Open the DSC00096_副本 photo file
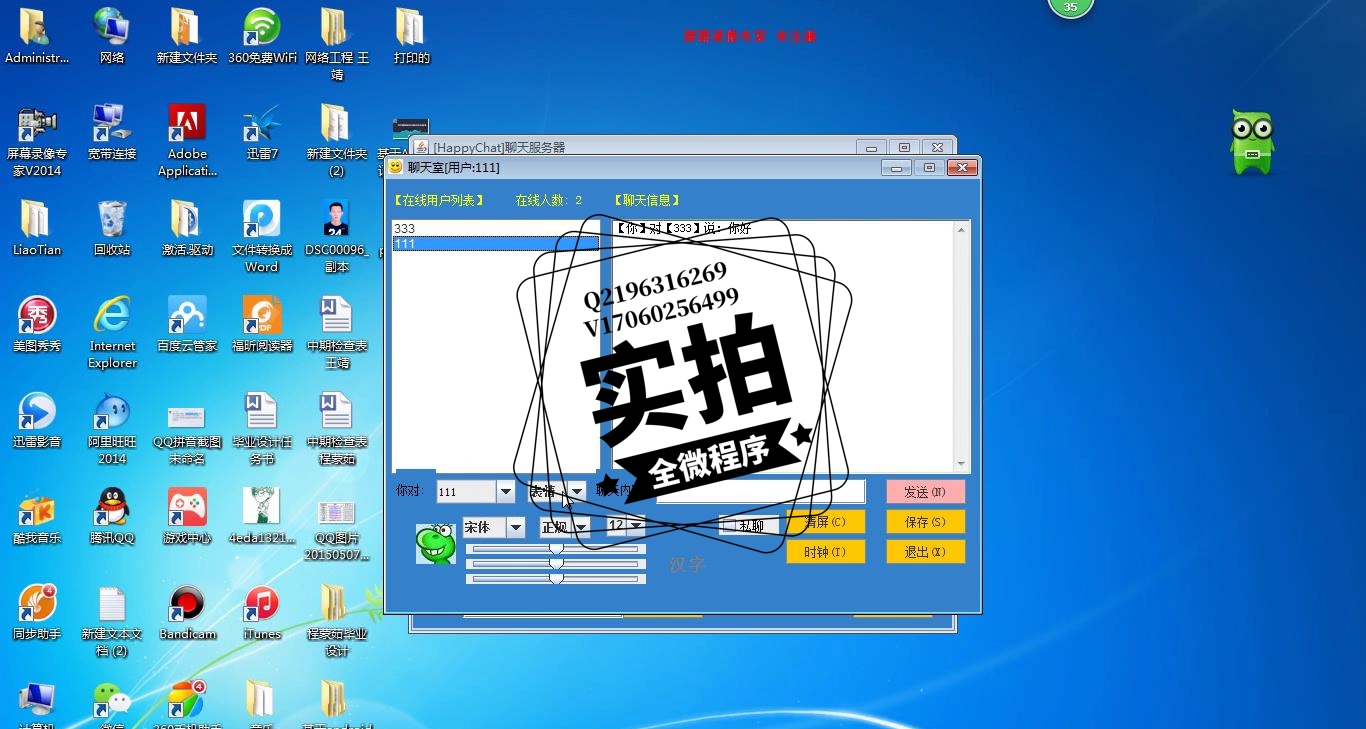The height and width of the screenshot is (729, 1366). click(337, 237)
